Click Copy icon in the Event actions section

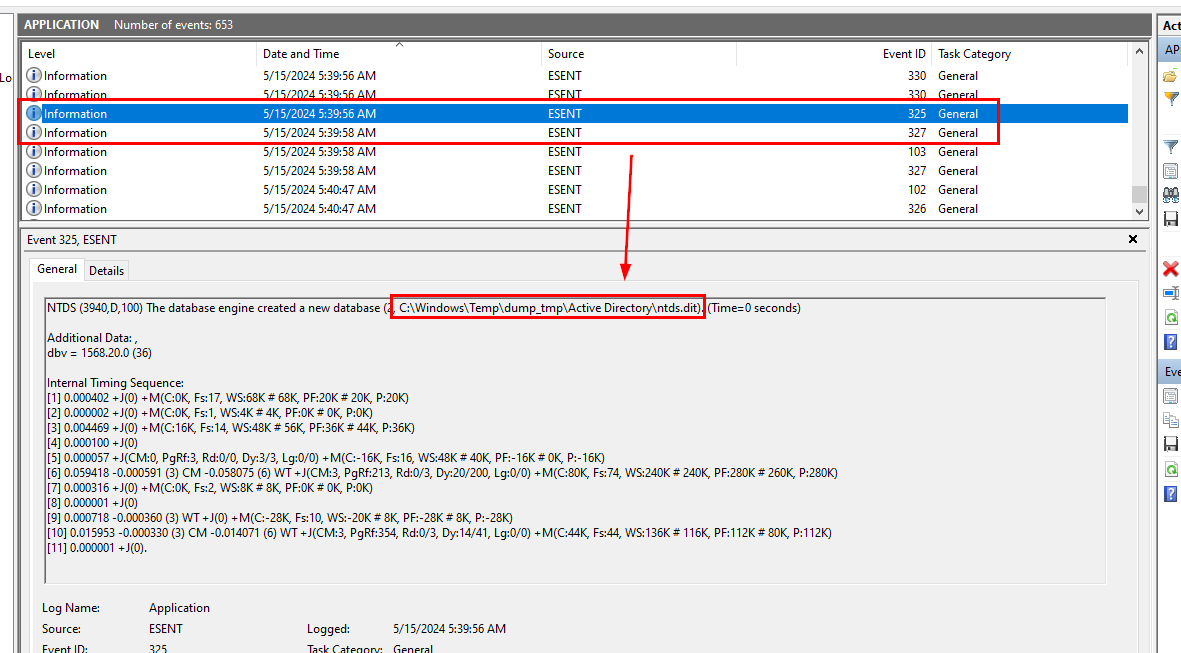pos(1170,420)
